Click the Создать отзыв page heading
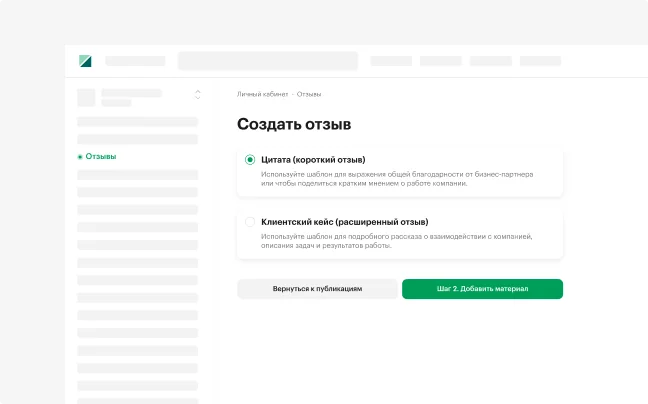648x404 pixels. click(294, 125)
